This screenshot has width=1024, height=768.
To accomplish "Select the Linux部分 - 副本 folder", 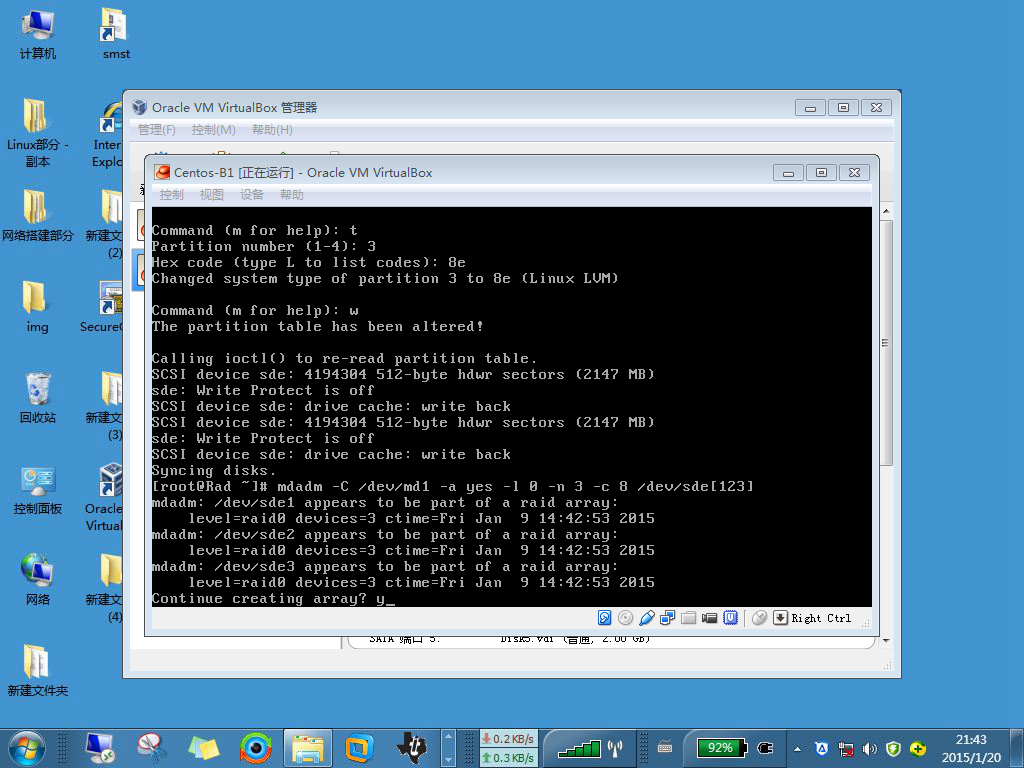I will click(37, 133).
